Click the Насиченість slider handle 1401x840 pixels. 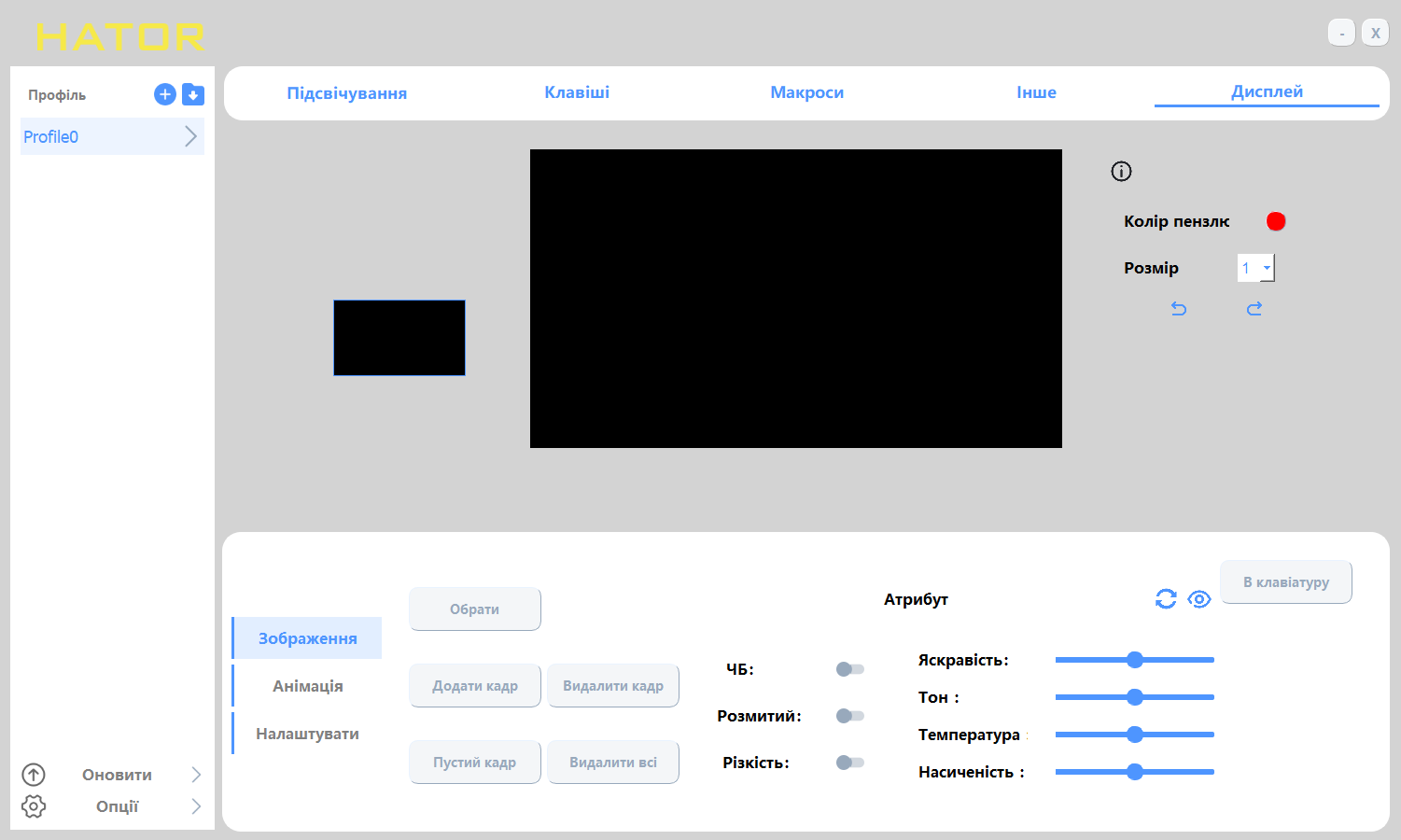pyautogui.click(x=1135, y=772)
